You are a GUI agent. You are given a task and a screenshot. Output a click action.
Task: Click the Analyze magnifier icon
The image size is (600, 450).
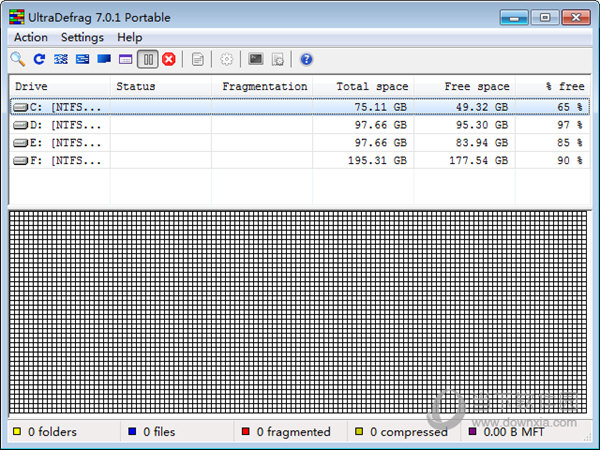(18, 59)
